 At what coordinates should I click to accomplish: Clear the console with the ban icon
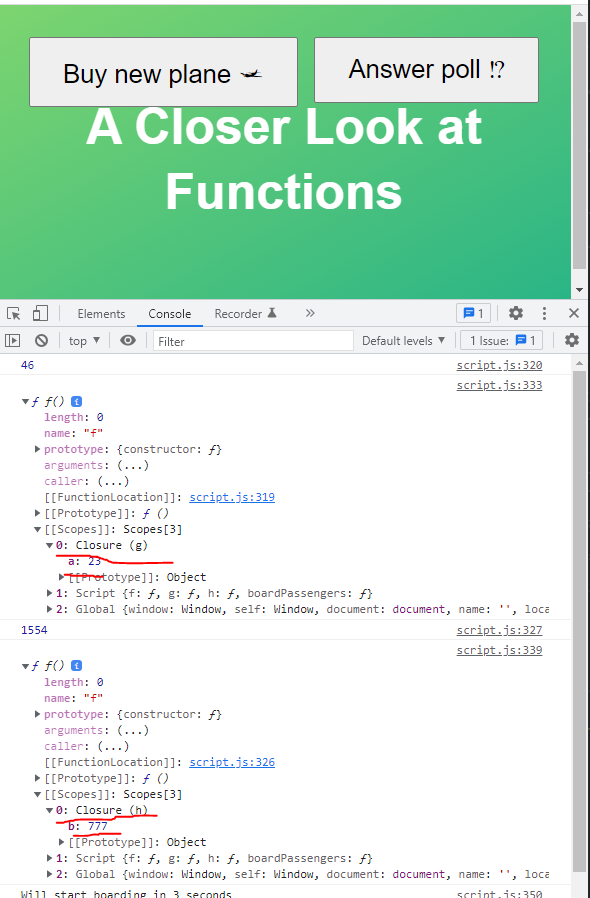click(41, 341)
